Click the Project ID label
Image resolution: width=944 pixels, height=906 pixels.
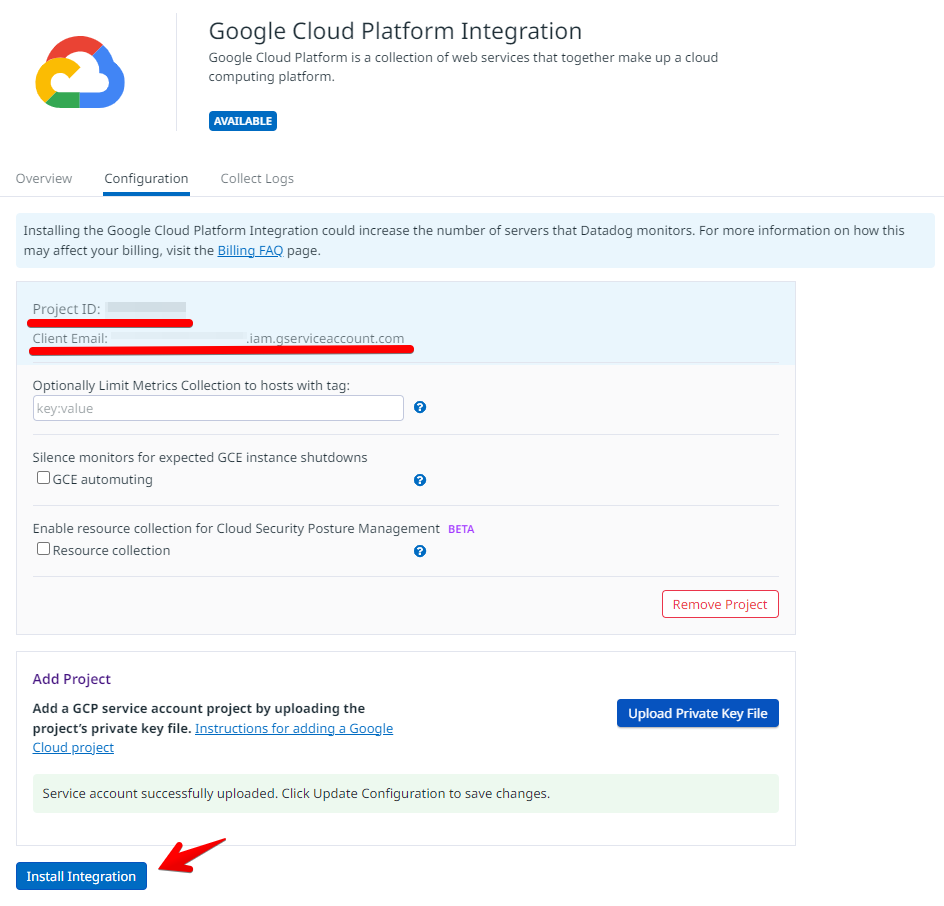click(x=66, y=309)
